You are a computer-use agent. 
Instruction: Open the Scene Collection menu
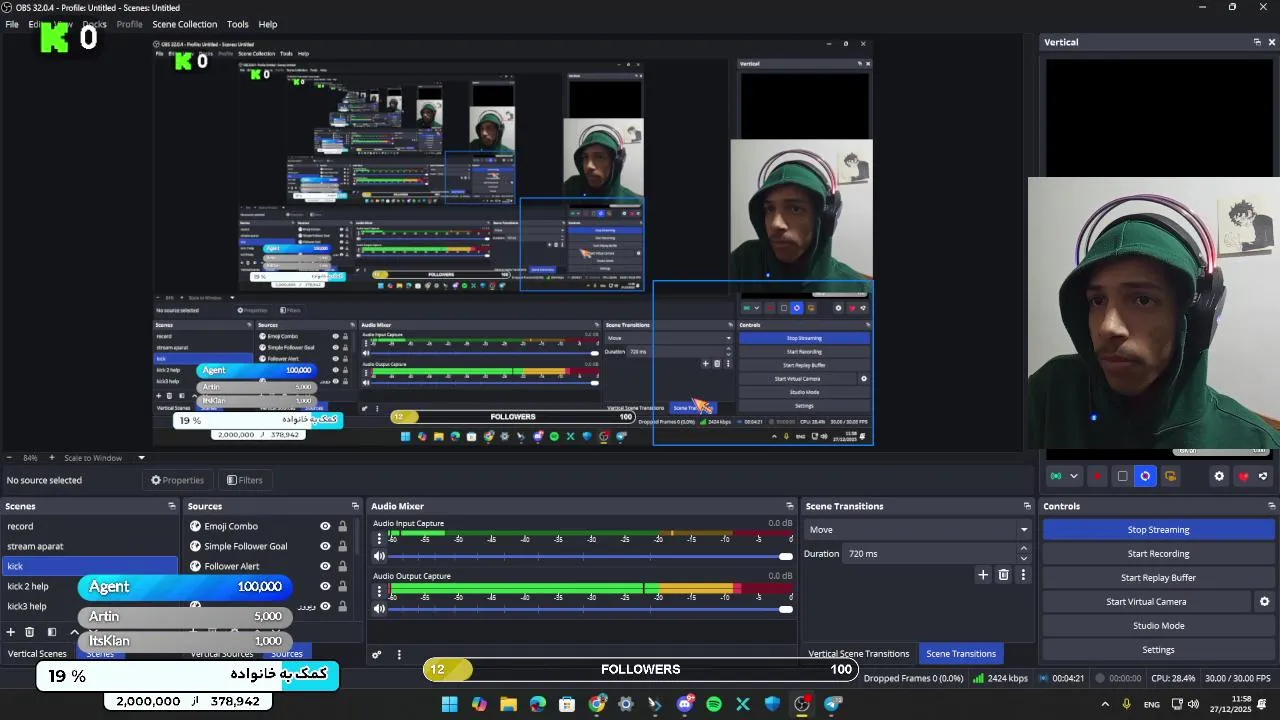point(184,24)
